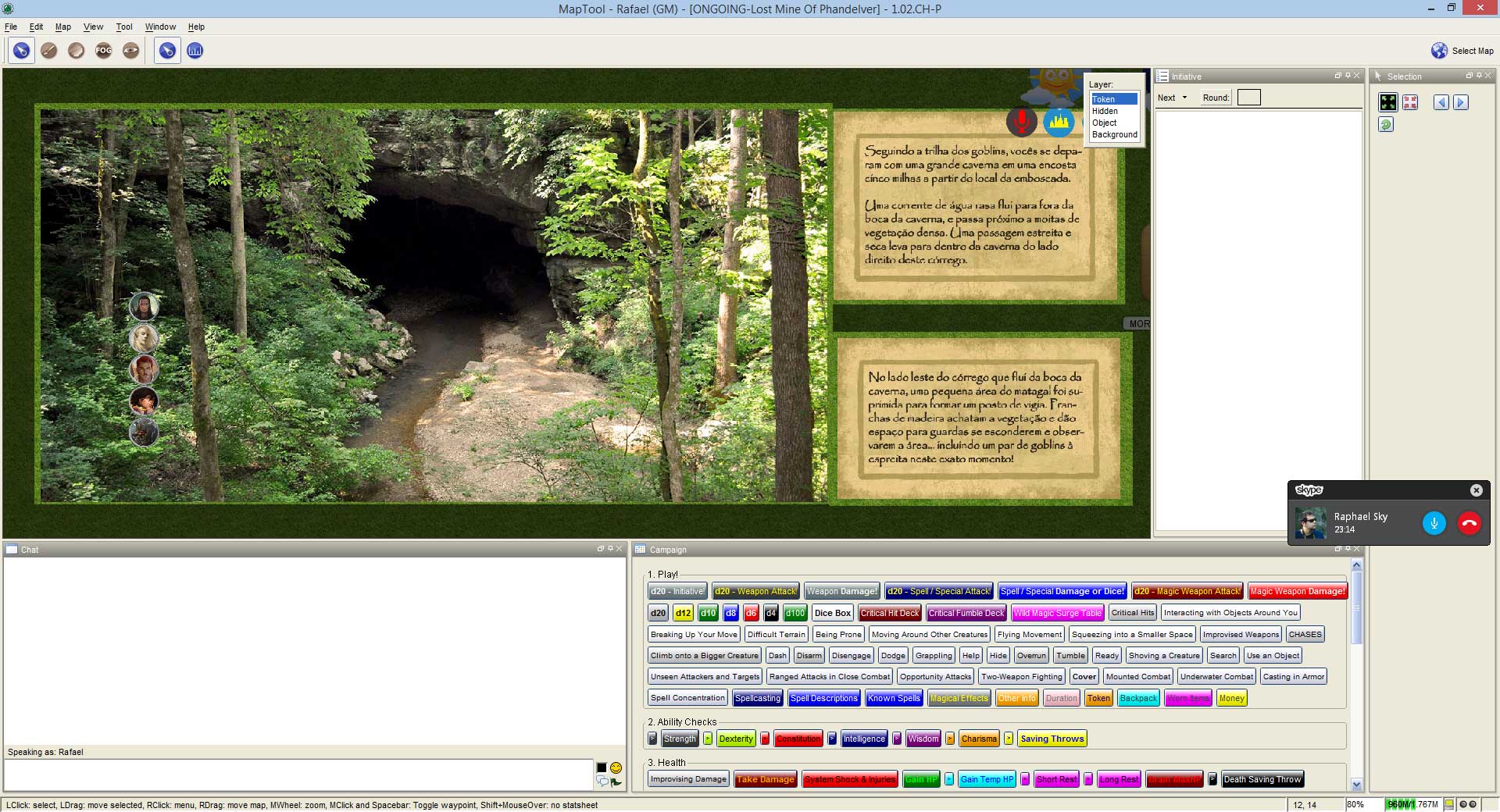The height and width of the screenshot is (812, 1500).
Task: Open the Map menu
Action: 63,27
